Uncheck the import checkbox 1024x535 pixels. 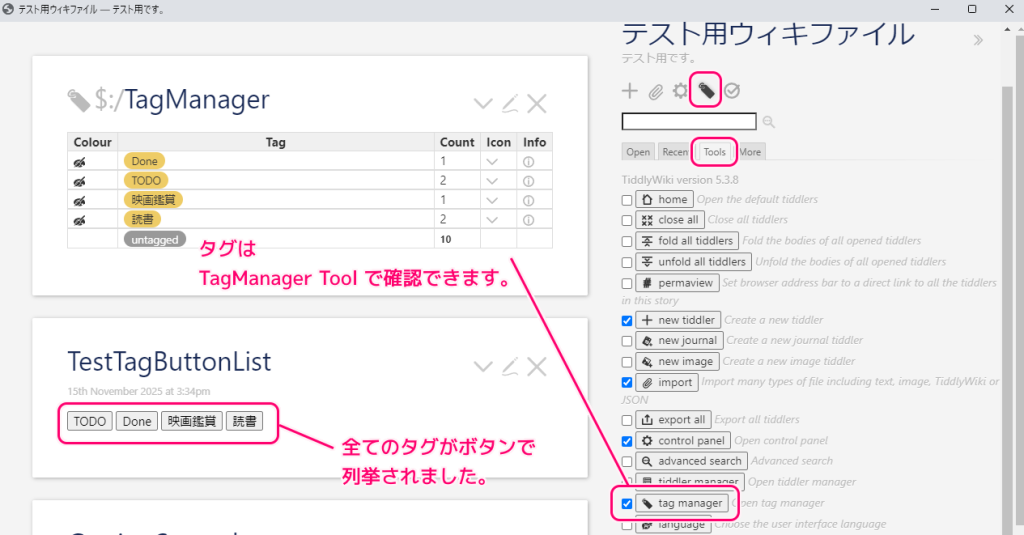click(627, 383)
